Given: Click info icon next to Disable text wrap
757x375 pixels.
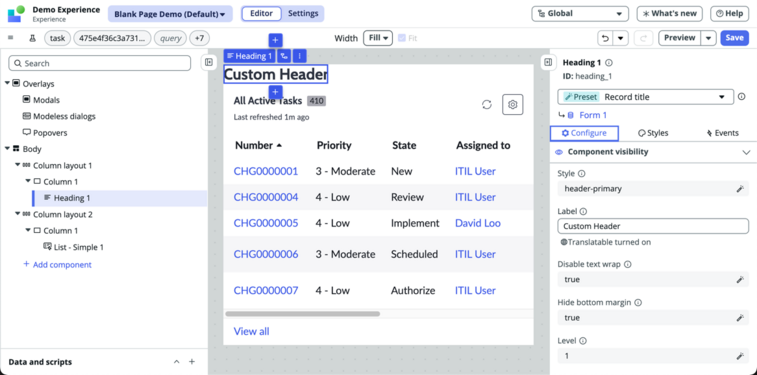Looking at the screenshot, I should (x=628, y=264).
